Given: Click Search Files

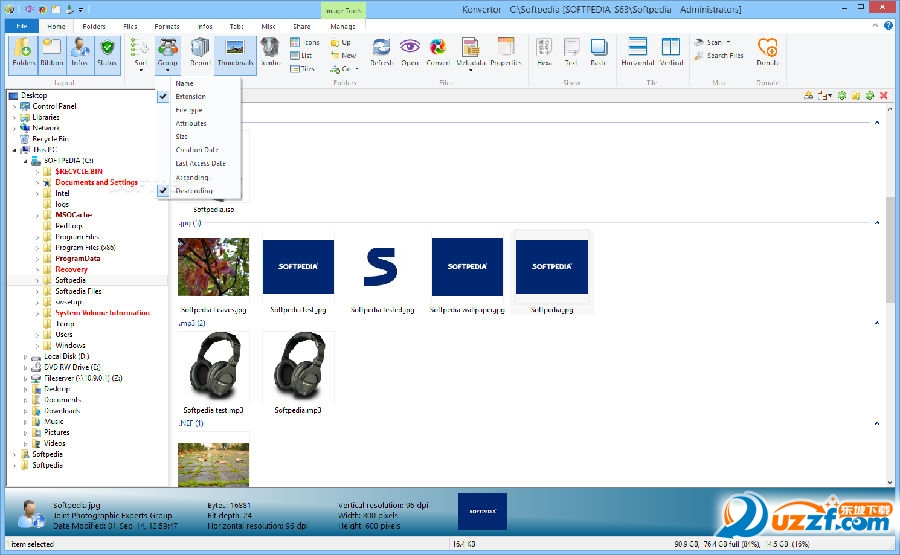Looking at the screenshot, I should pos(719,56).
